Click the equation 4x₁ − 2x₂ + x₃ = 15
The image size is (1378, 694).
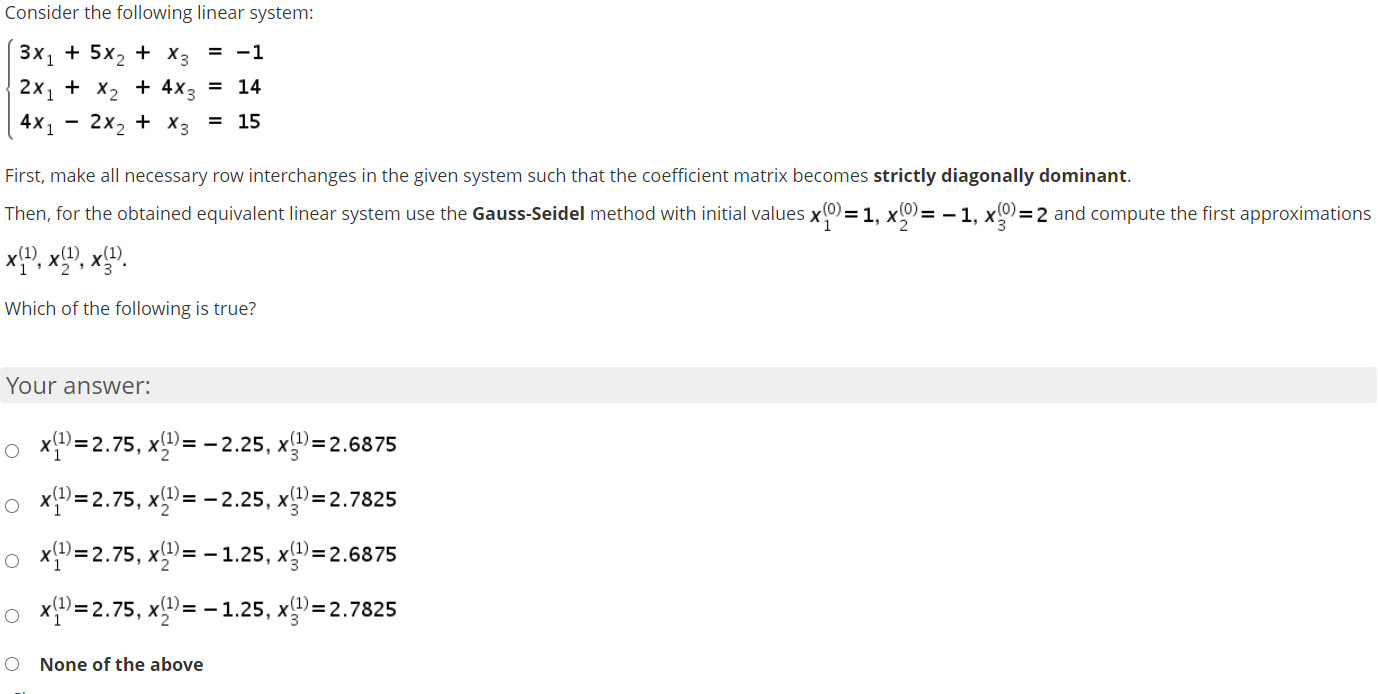coord(140,121)
